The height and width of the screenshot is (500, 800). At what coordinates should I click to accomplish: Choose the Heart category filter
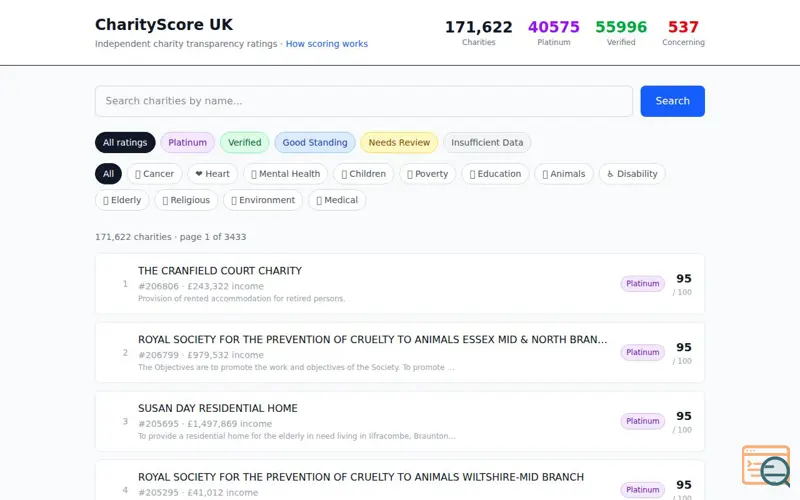[213, 173]
